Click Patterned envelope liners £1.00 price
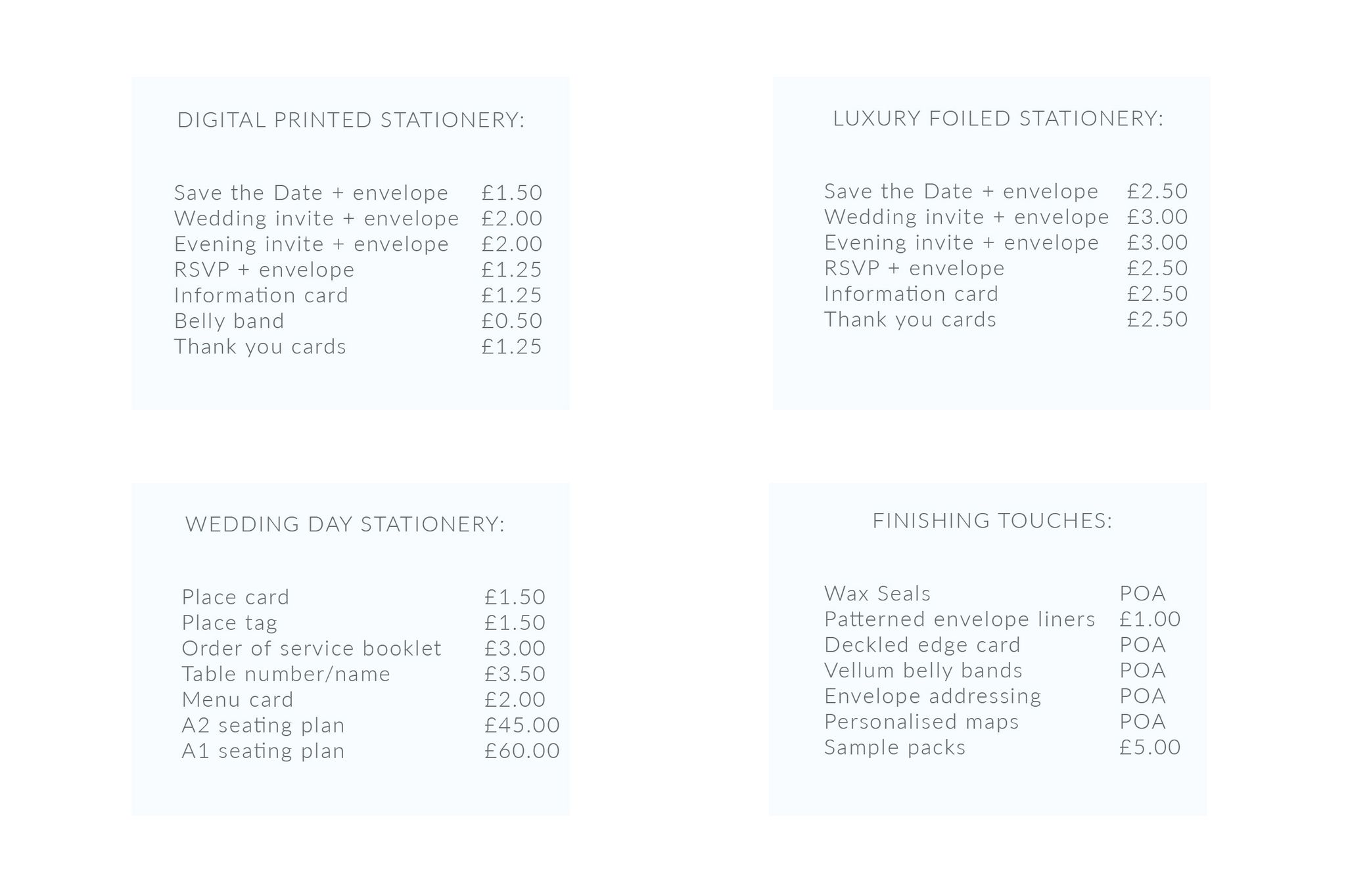The width and height of the screenshot is (1346, 896). (x=1150, y=619)
